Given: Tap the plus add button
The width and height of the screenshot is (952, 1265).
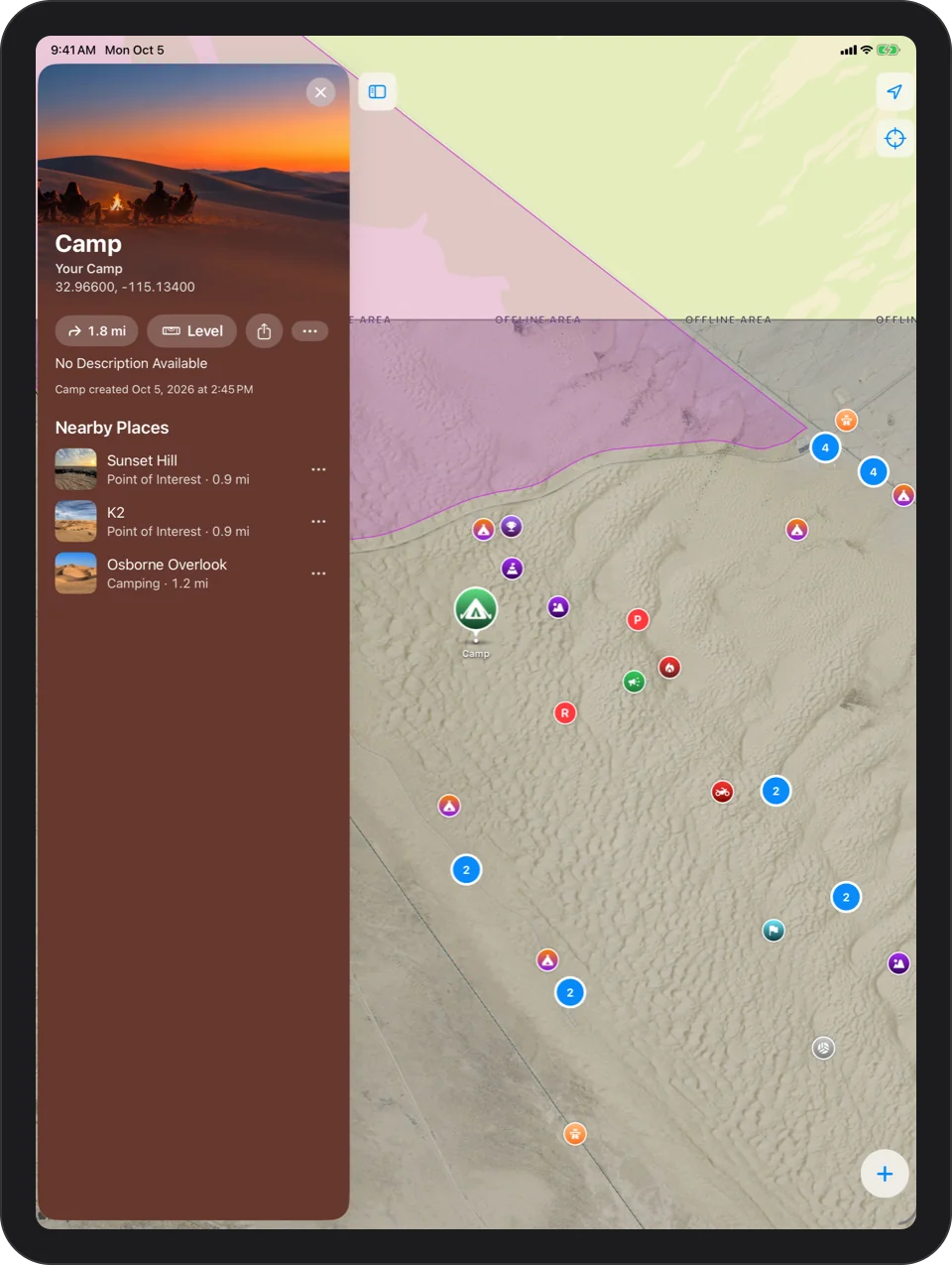Looking at the screenshot, I should [885, 1174].
